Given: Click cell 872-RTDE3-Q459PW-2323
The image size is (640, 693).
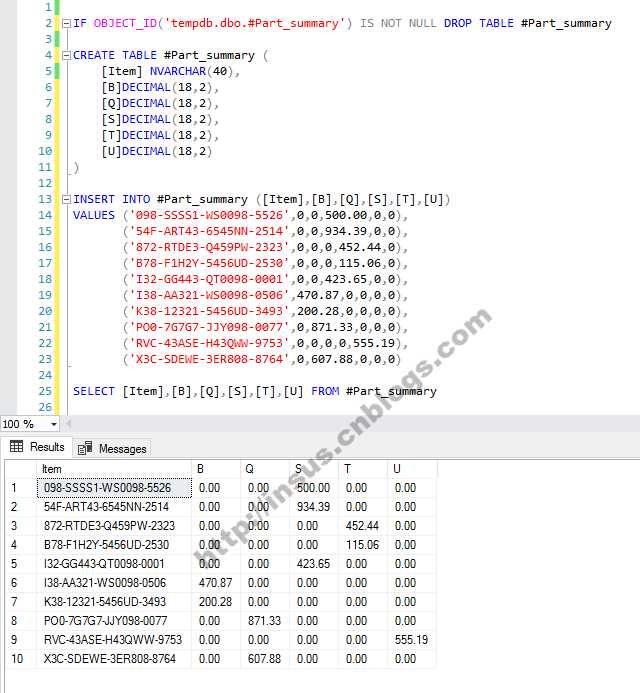Looking at the screenshot, I should pyautogui.click(x=114, y=526).
